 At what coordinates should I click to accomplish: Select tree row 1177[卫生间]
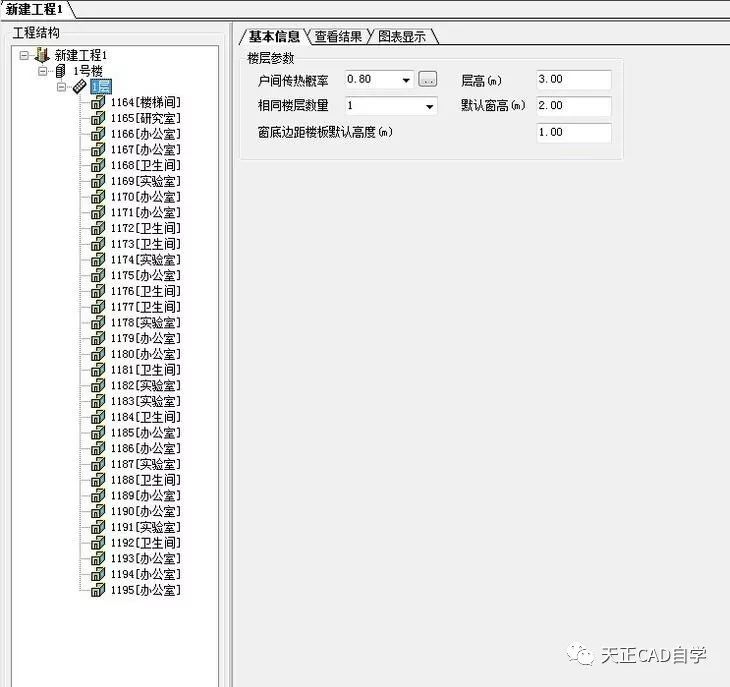click(145, 307)
